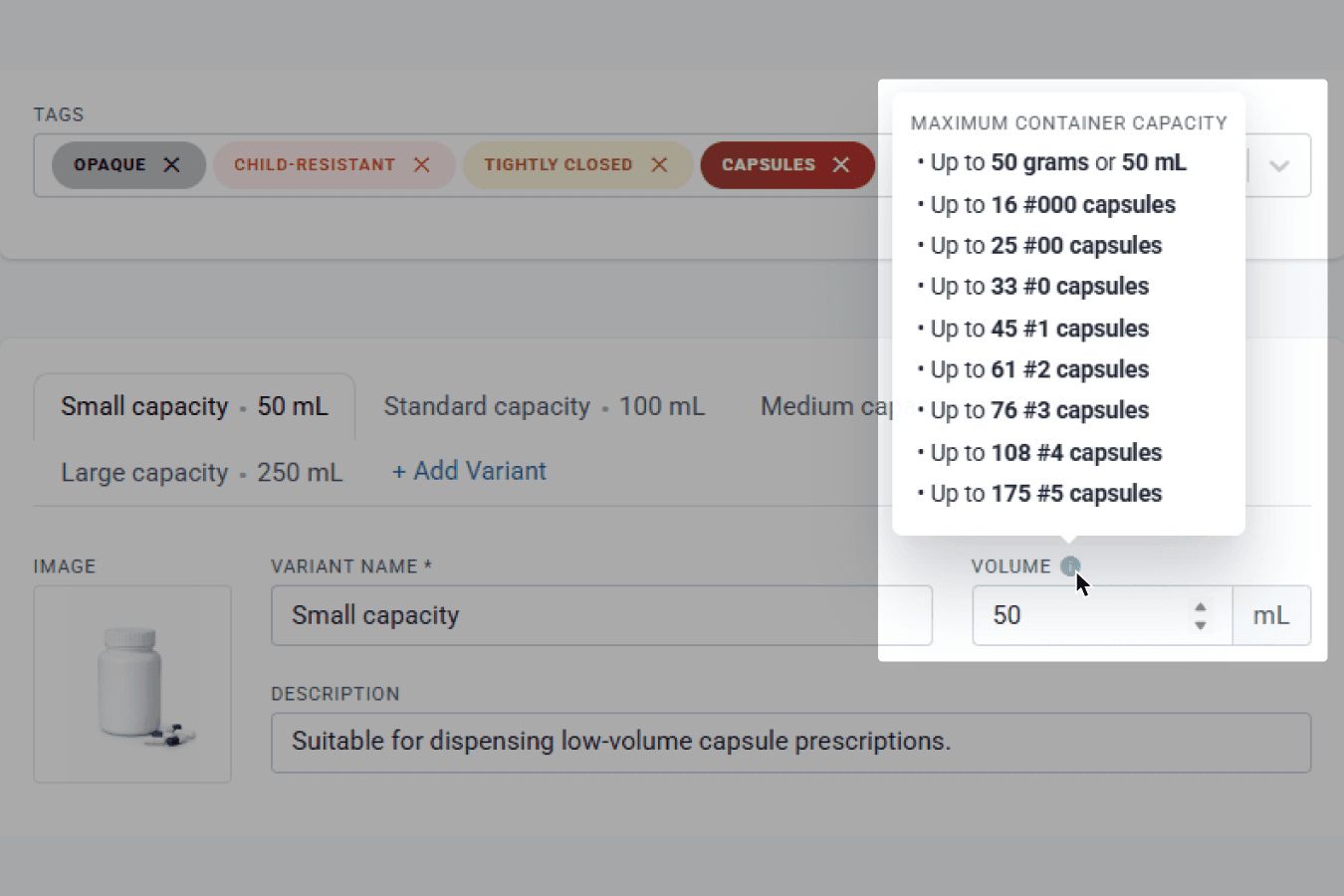Screen dimensions: 1344x896
Task: Decrease volume with the down arrow
Action: click(x=1201, y=625)
